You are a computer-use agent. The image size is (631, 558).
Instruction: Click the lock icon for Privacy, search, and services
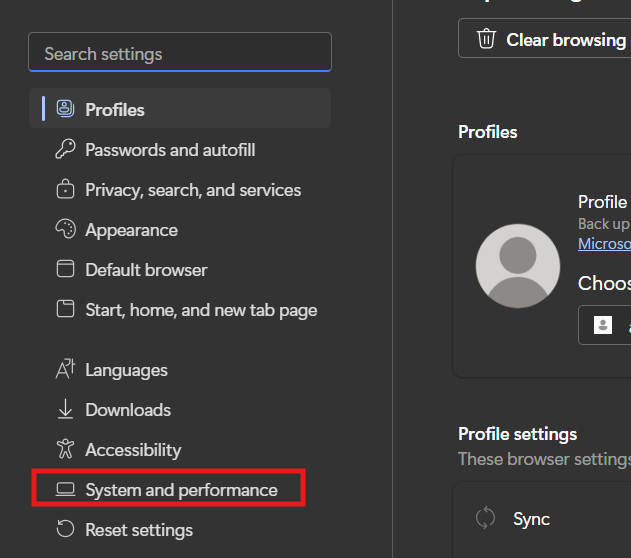[65, 189]
